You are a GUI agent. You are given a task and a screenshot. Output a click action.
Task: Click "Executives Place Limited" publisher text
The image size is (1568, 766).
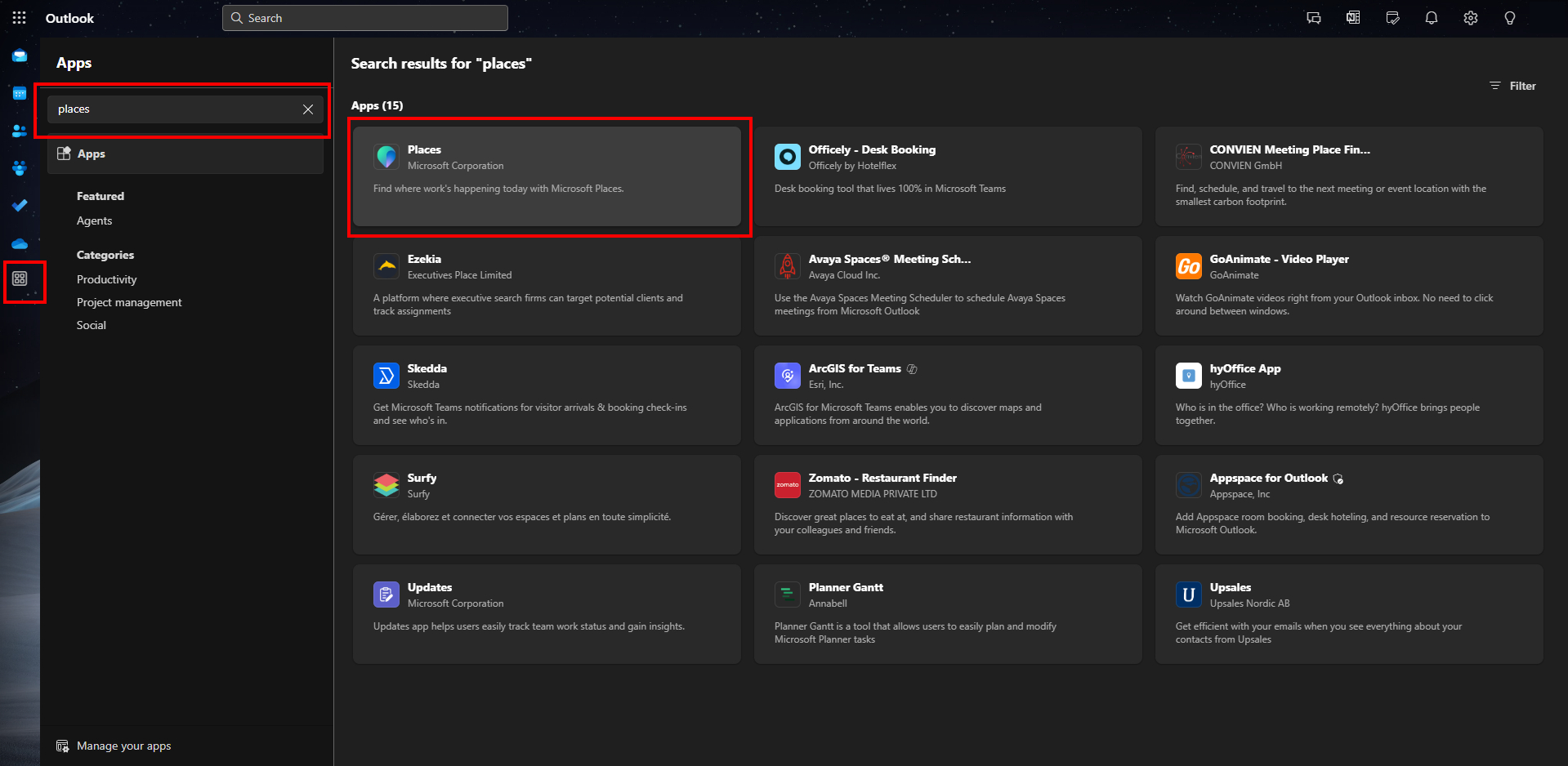[x=460, y=275]
